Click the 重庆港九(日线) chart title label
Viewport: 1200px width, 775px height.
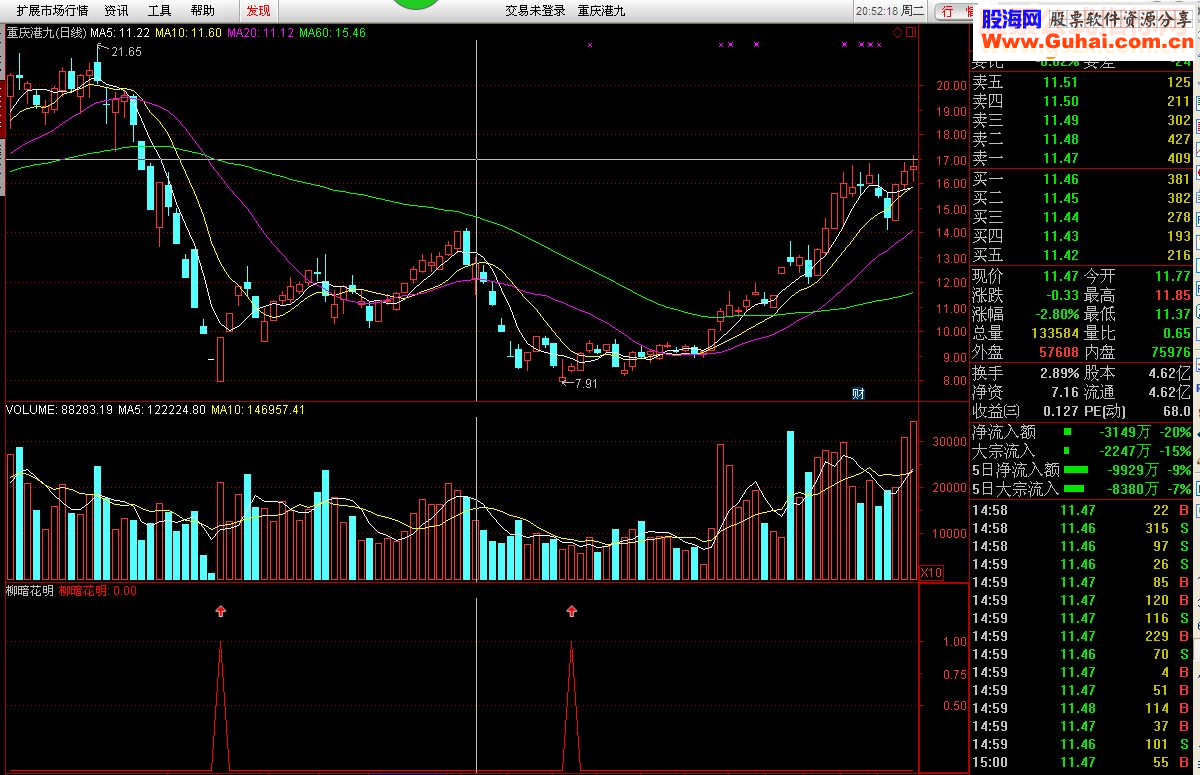(x=46, y=33)
